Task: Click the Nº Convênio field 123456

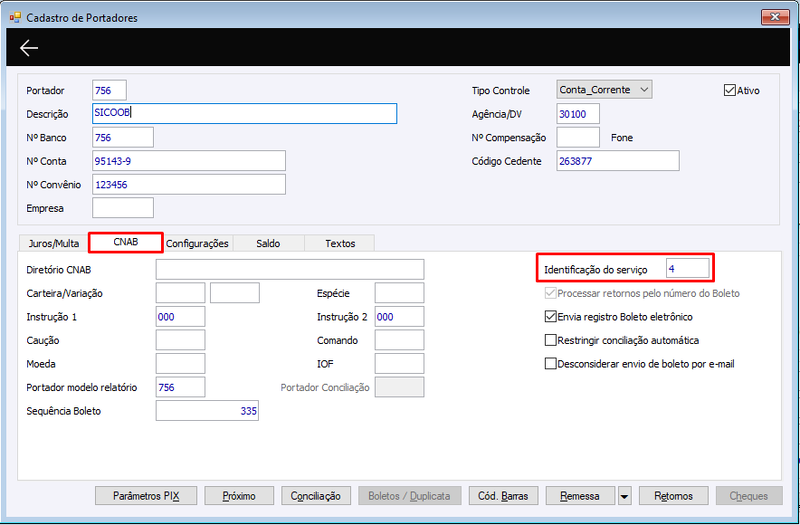Action: (189, 184)
